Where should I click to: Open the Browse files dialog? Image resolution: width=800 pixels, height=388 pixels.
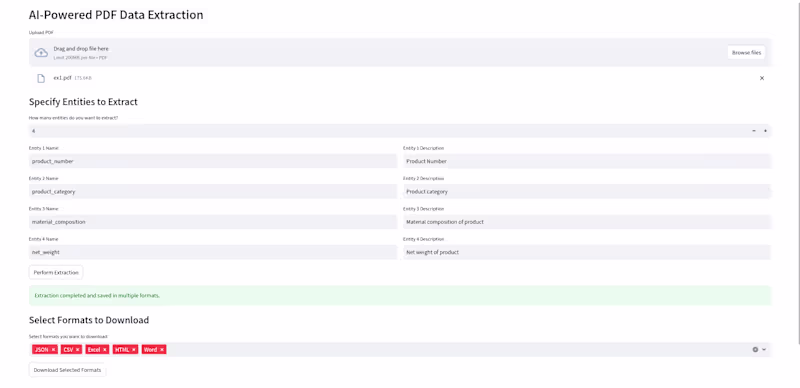[746, 53]
